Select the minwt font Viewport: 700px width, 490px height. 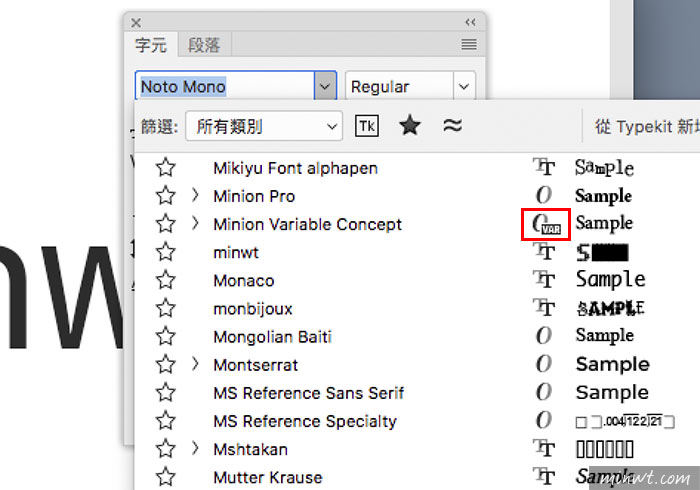pos(236,253)
